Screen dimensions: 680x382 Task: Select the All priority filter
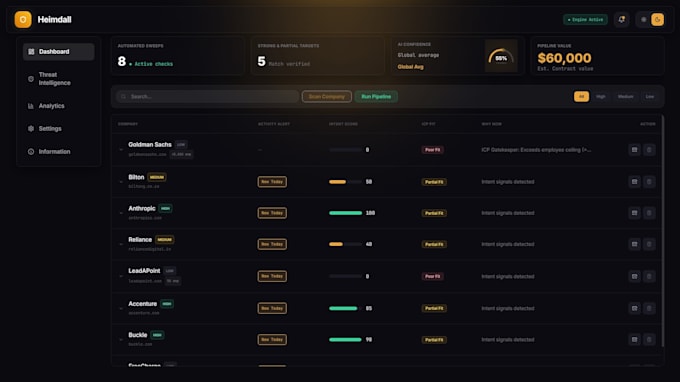(582, 97)
